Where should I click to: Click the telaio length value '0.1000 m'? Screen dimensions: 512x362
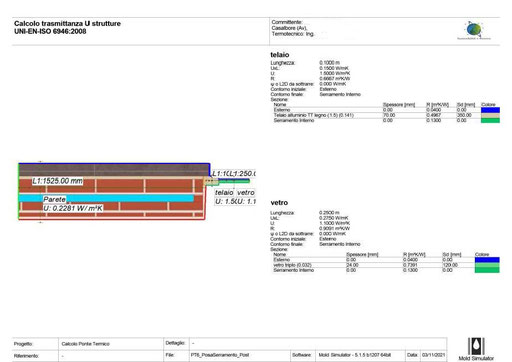pos(329,63)
